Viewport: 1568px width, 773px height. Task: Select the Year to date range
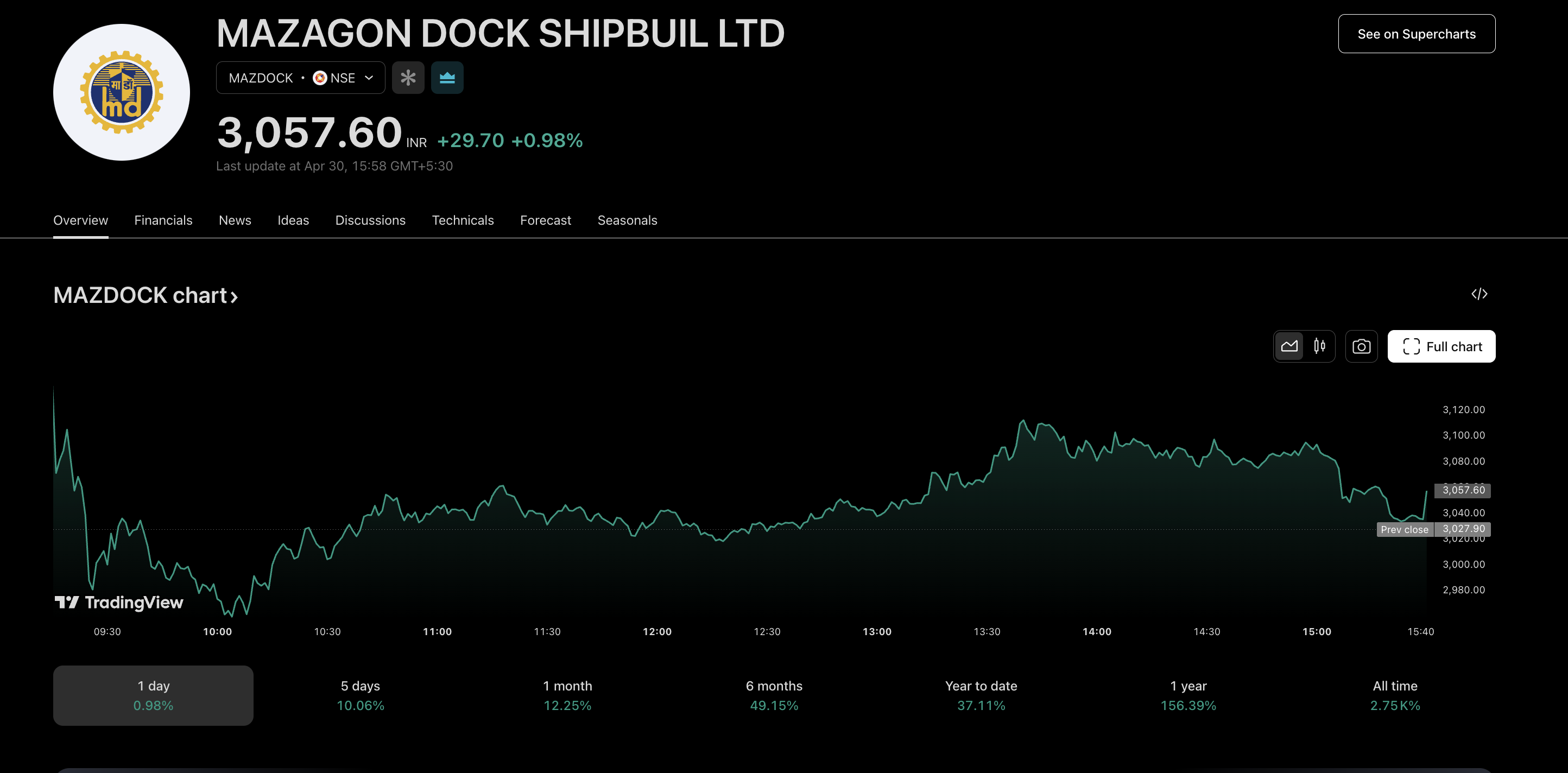[981, 695]
